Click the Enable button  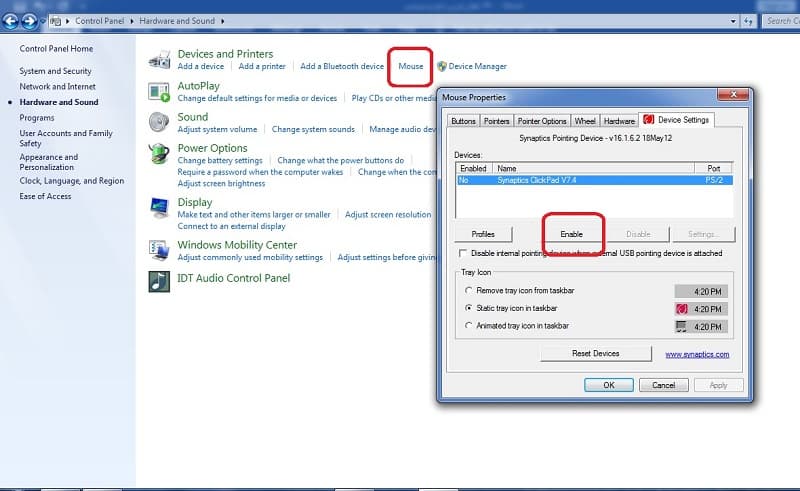(571, 234)
